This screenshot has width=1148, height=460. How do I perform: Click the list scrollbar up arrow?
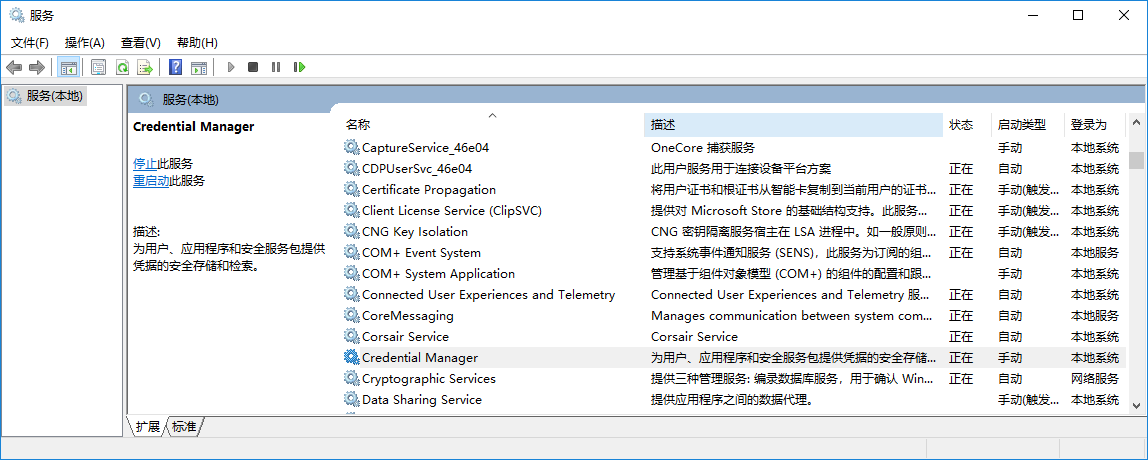[1136, 122]
